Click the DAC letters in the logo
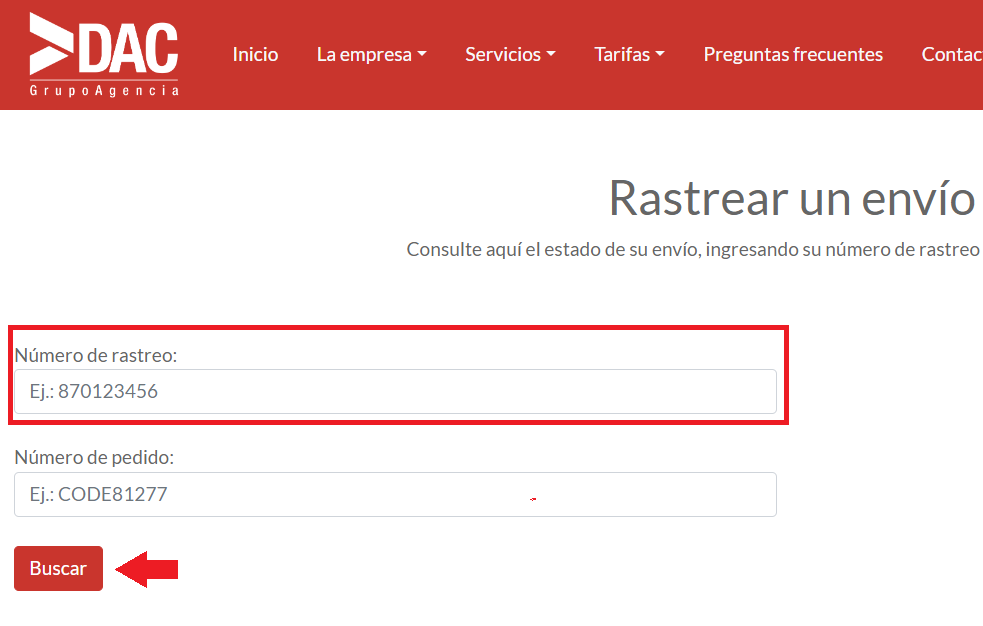983x626 pixels. coord(128,47)
